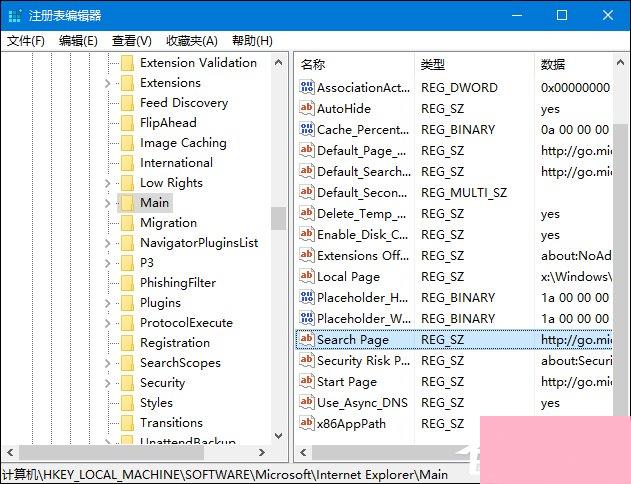Click tree pane scroll up arrow
The height and width of the screenshot is (484, 631).
coord(278,63)
